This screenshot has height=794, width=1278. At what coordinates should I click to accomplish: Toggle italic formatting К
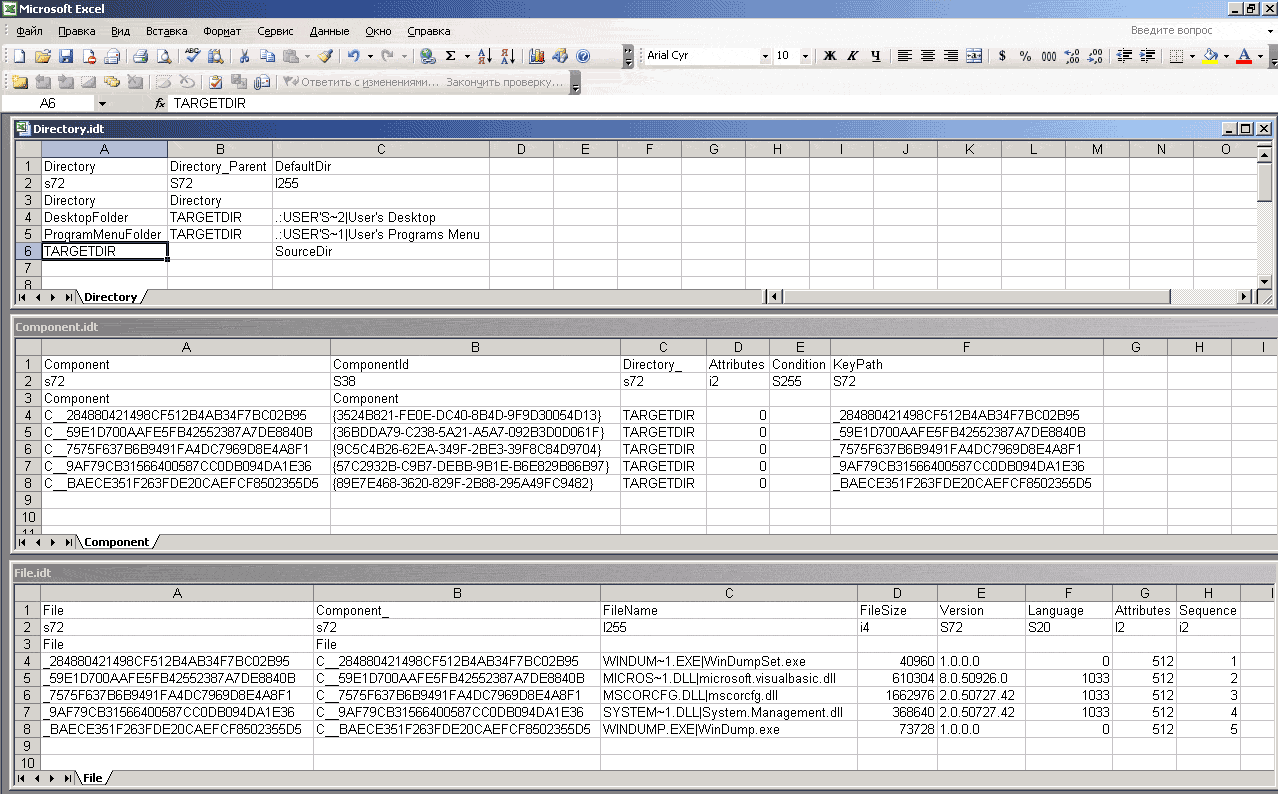[852, 56]
